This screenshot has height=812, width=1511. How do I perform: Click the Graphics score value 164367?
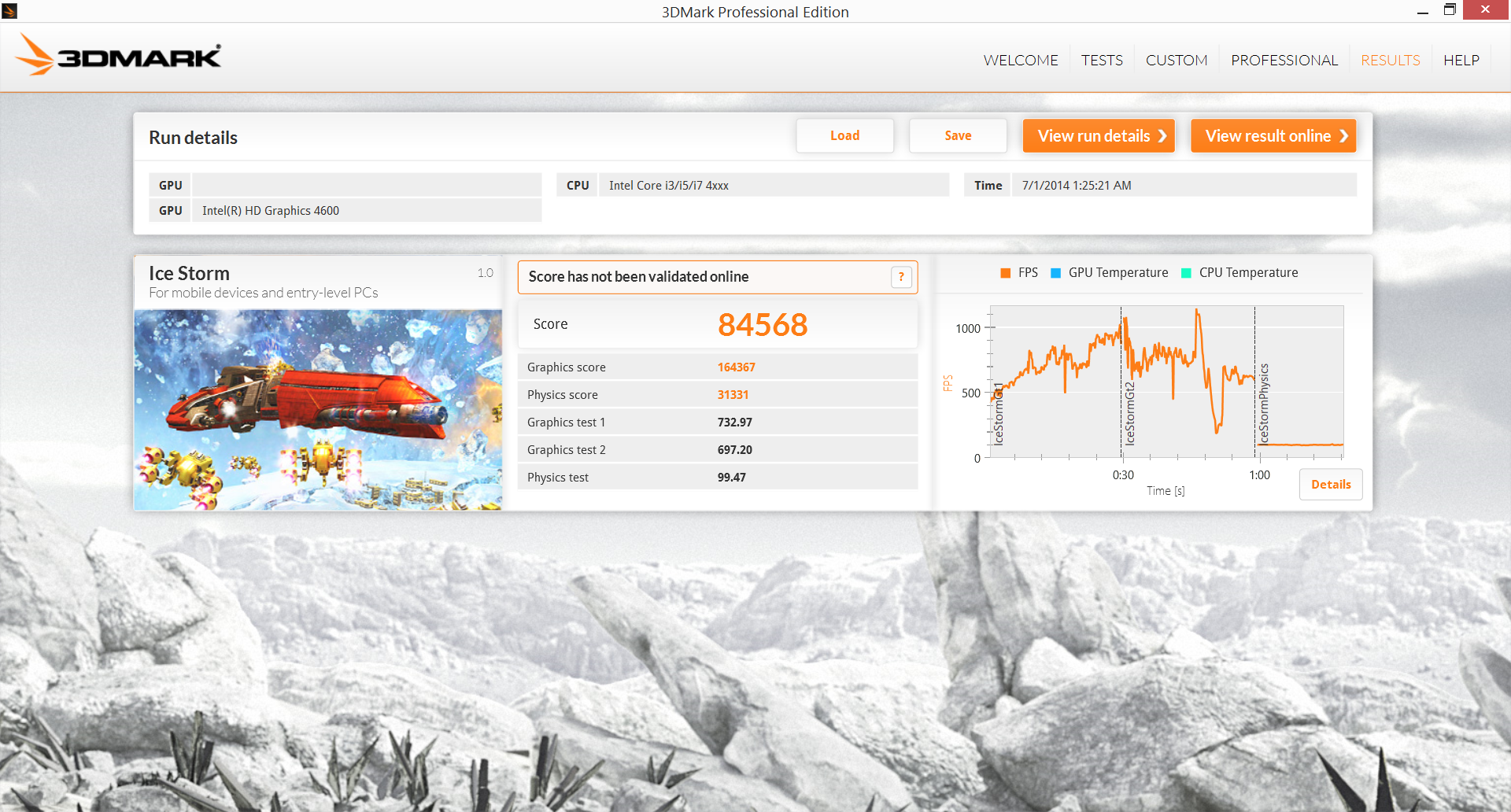736,367
